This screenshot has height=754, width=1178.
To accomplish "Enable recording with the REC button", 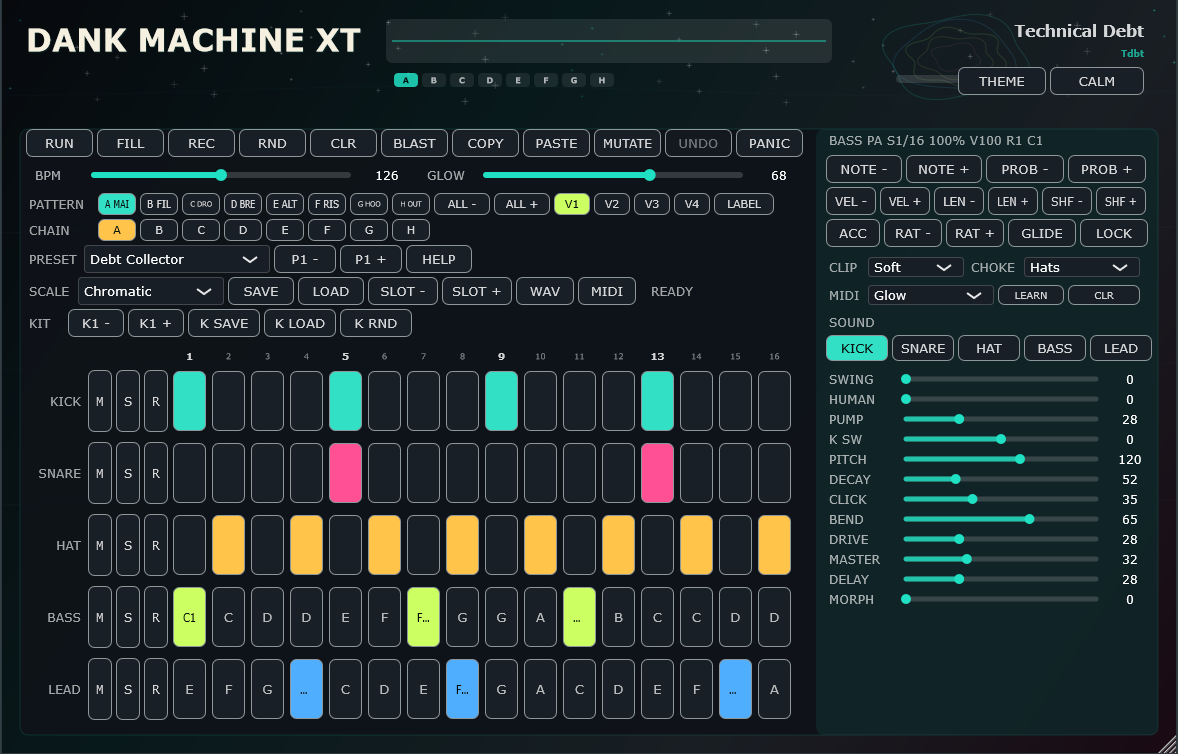I will (x=201, y=143).
